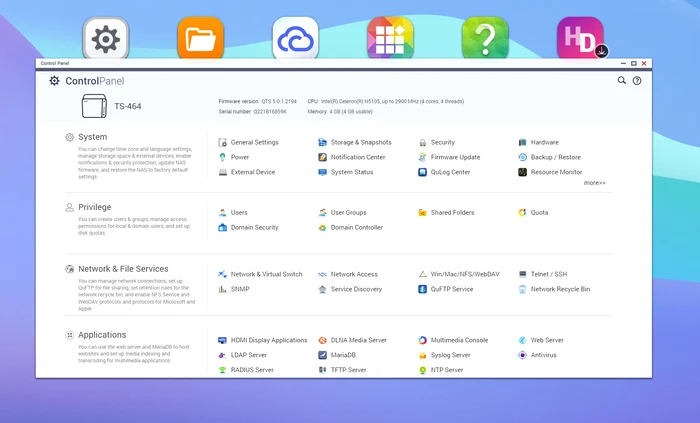Image resolution: width=700 pixels, height=423 pixels.
Task: Open Domain Controller
Action: 350,227
